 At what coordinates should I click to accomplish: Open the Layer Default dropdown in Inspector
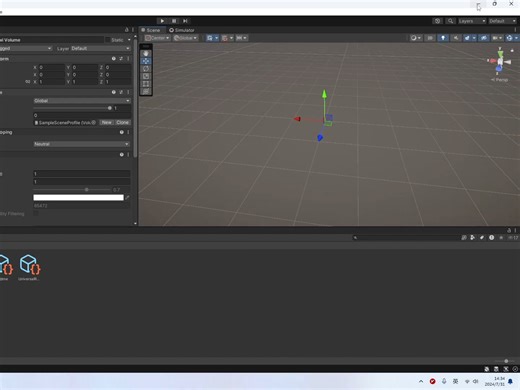coord(100,48)
